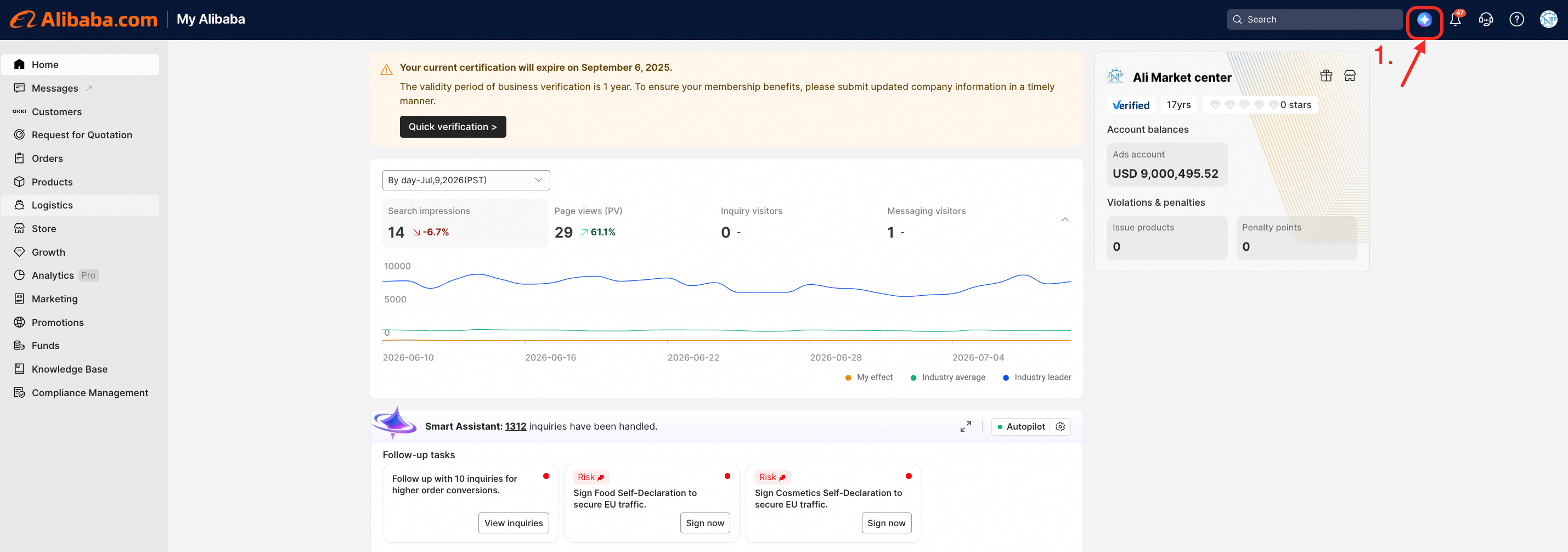Click the storefront icon in Ali Market center
Image resolution: width=1568 pixels, height=552 pixels.
pos(1350,76)
